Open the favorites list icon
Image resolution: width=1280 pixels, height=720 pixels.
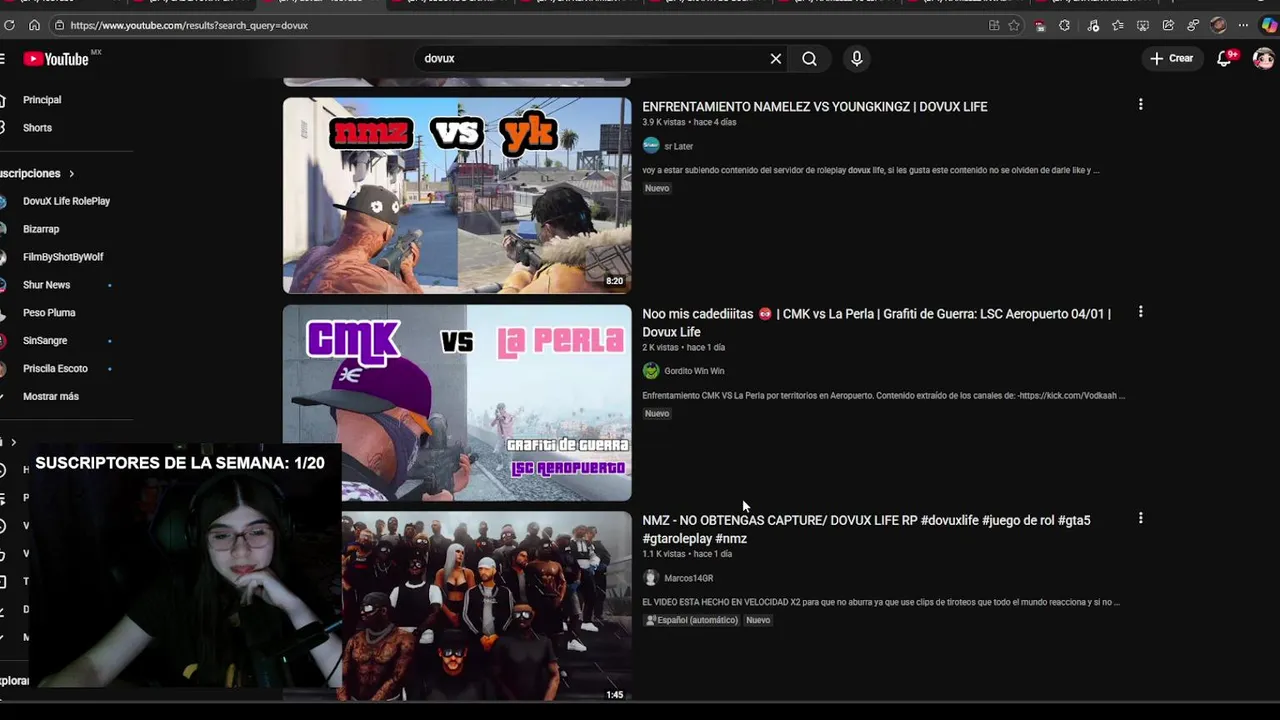(1117, 25)
